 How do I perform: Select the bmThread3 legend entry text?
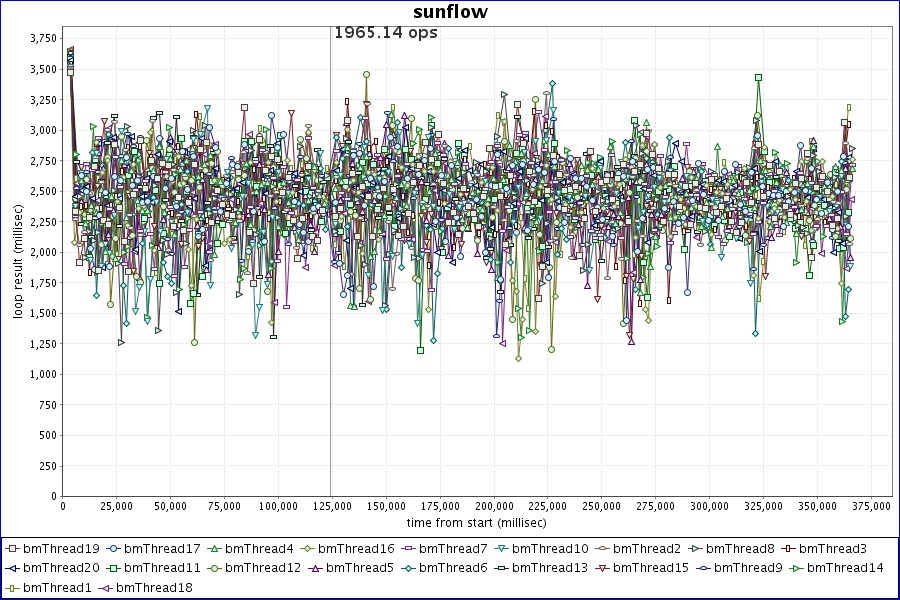click(833, 549)
